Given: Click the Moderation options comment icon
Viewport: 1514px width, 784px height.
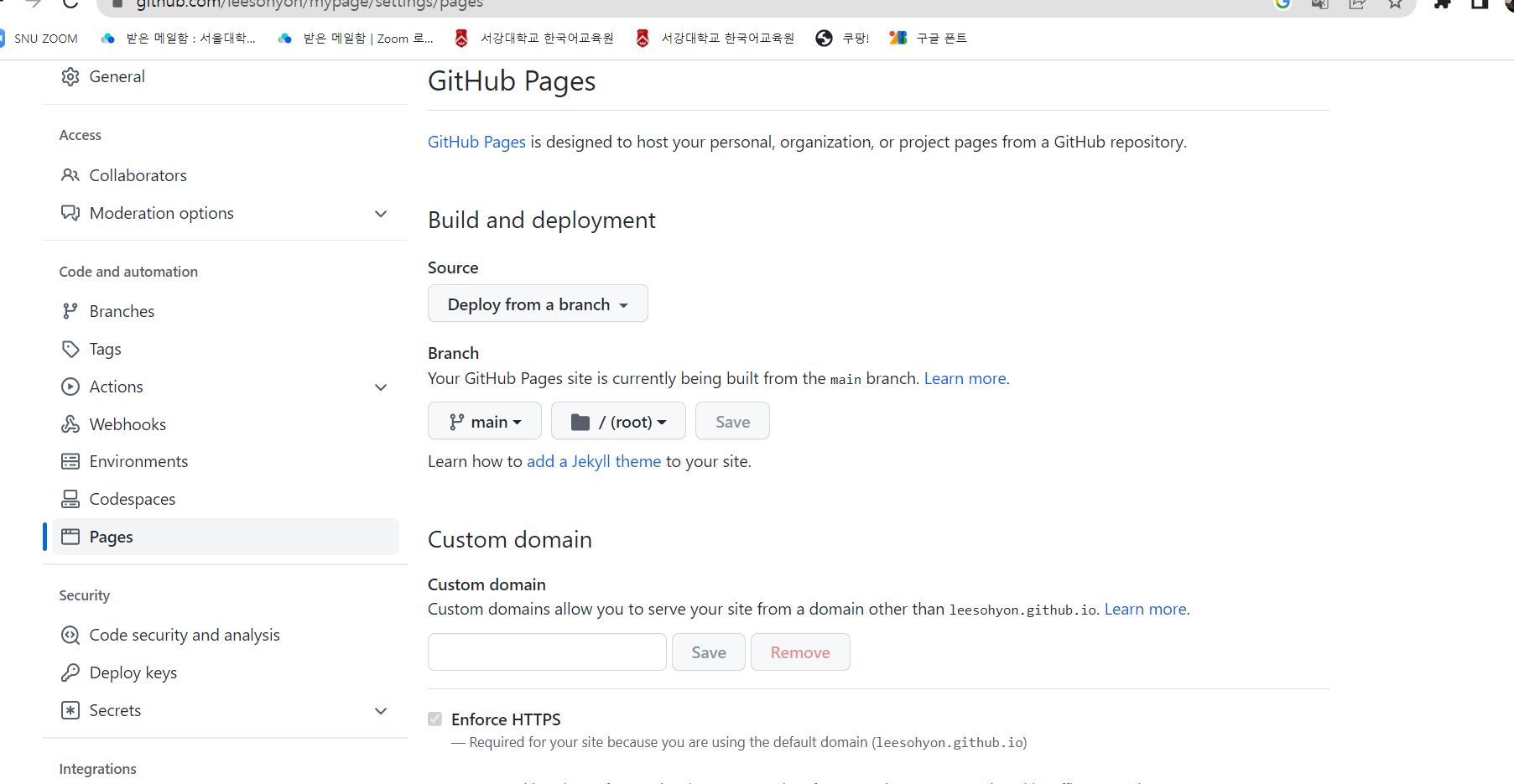Looking at the screenshot, I should (x=70, y=213).
